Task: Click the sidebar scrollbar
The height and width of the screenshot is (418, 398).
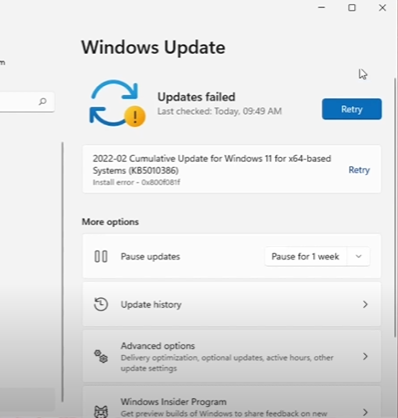Action: click(x=62, y=272)
